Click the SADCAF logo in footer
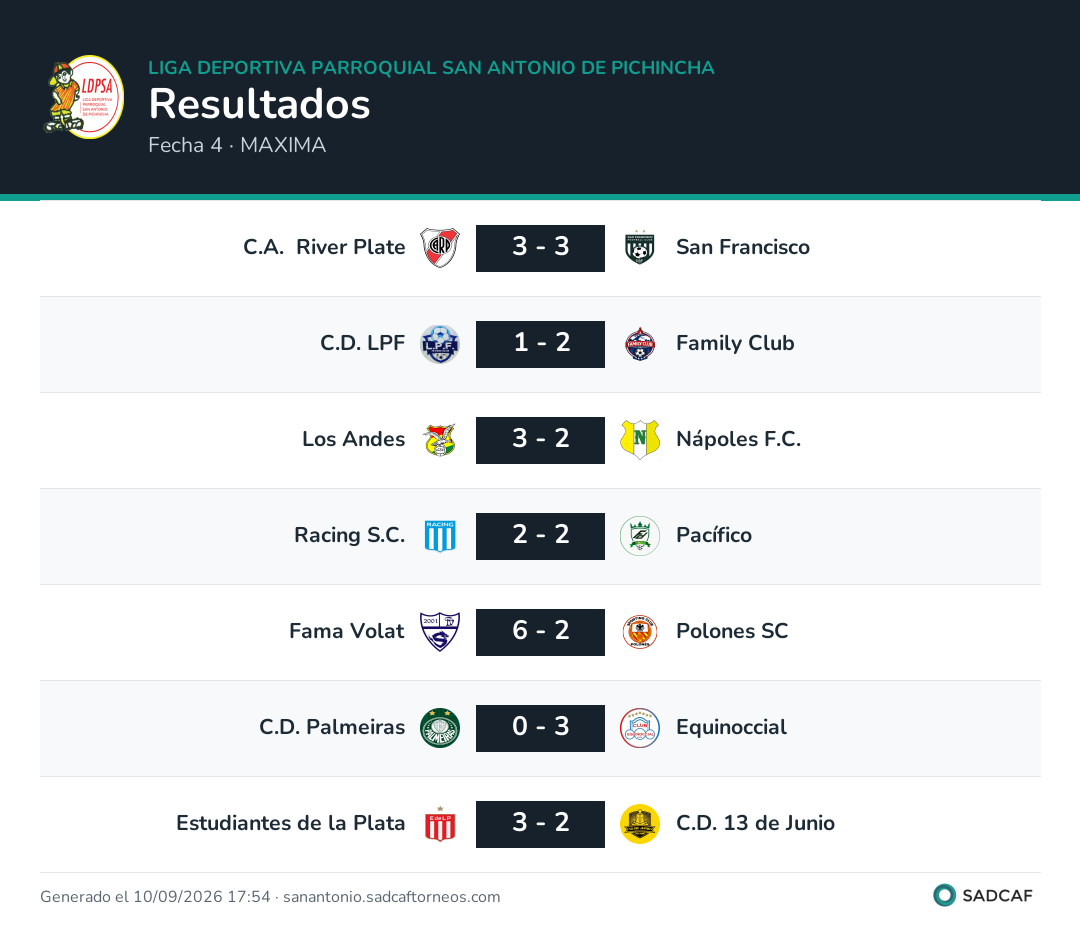1080x948 pixels. click(983, 896)
